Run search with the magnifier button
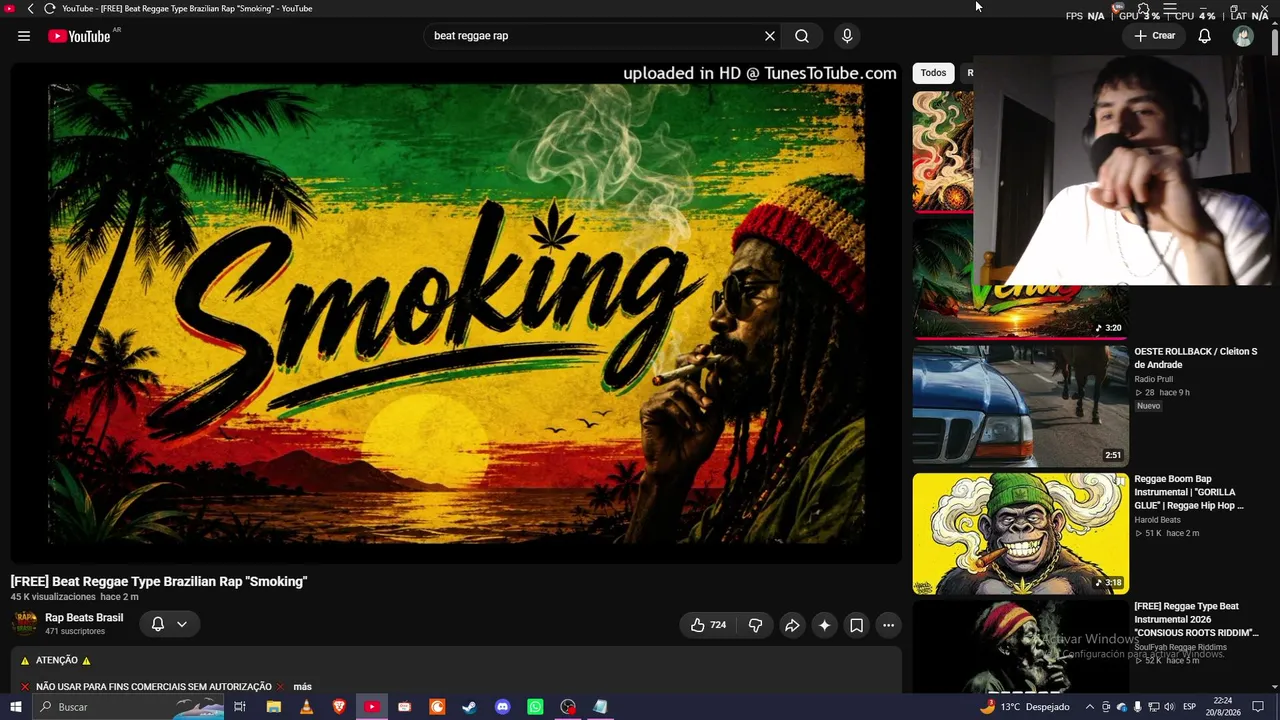 click(x=802, y=36)
